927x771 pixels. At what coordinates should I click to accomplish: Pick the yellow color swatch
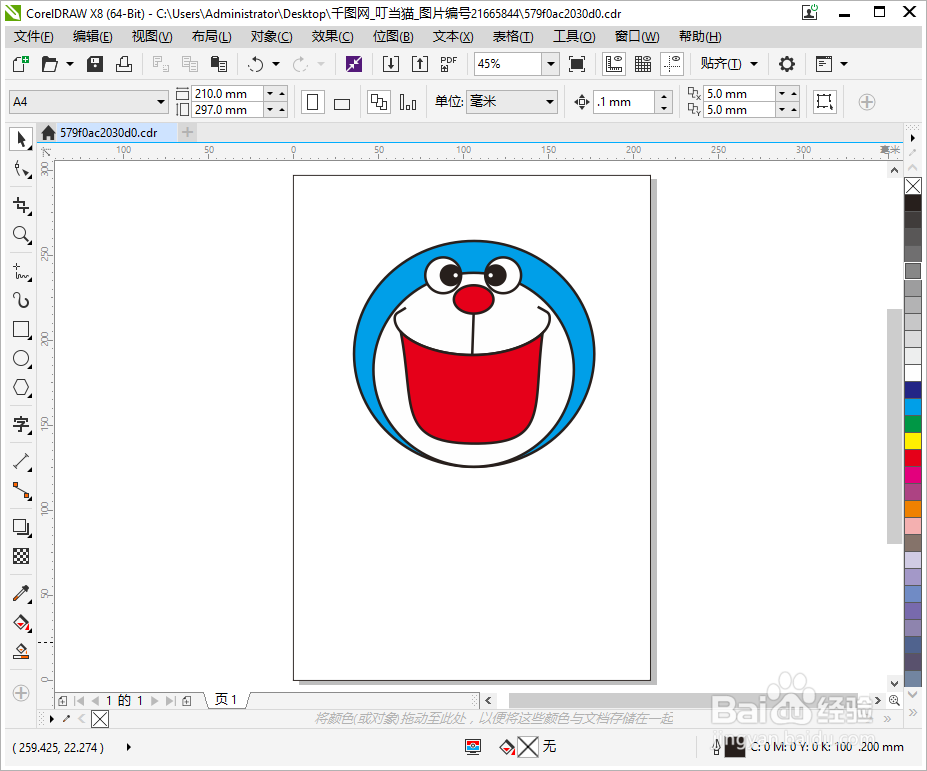click(913, 441)
